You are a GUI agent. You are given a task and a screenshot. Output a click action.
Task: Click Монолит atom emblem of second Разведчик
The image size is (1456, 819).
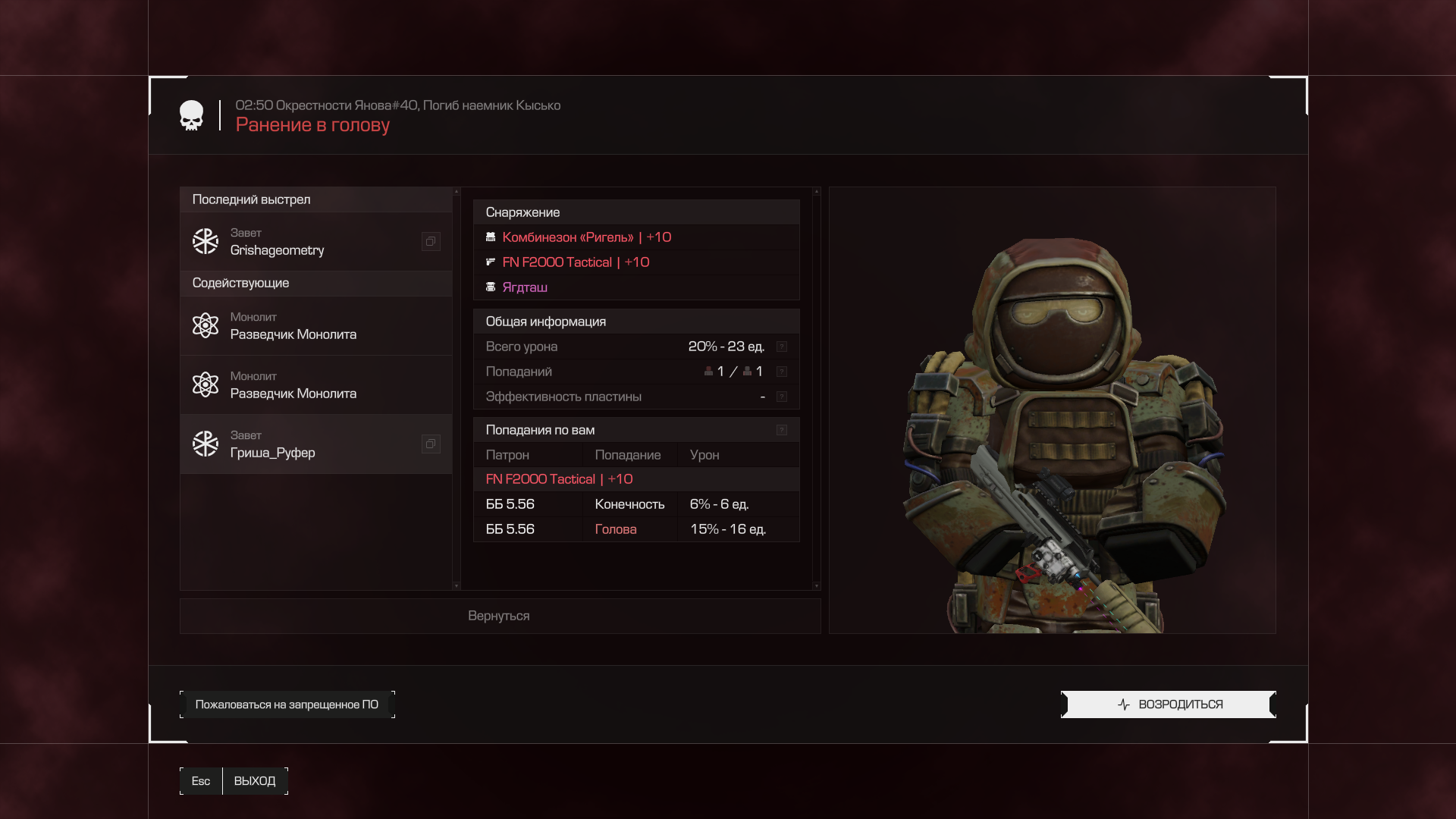click(x=206, y=384)
